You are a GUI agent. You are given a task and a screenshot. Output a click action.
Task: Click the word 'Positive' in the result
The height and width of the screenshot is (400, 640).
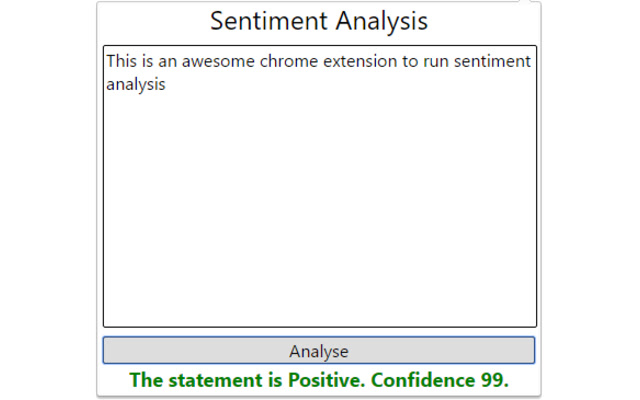point(324,380)
